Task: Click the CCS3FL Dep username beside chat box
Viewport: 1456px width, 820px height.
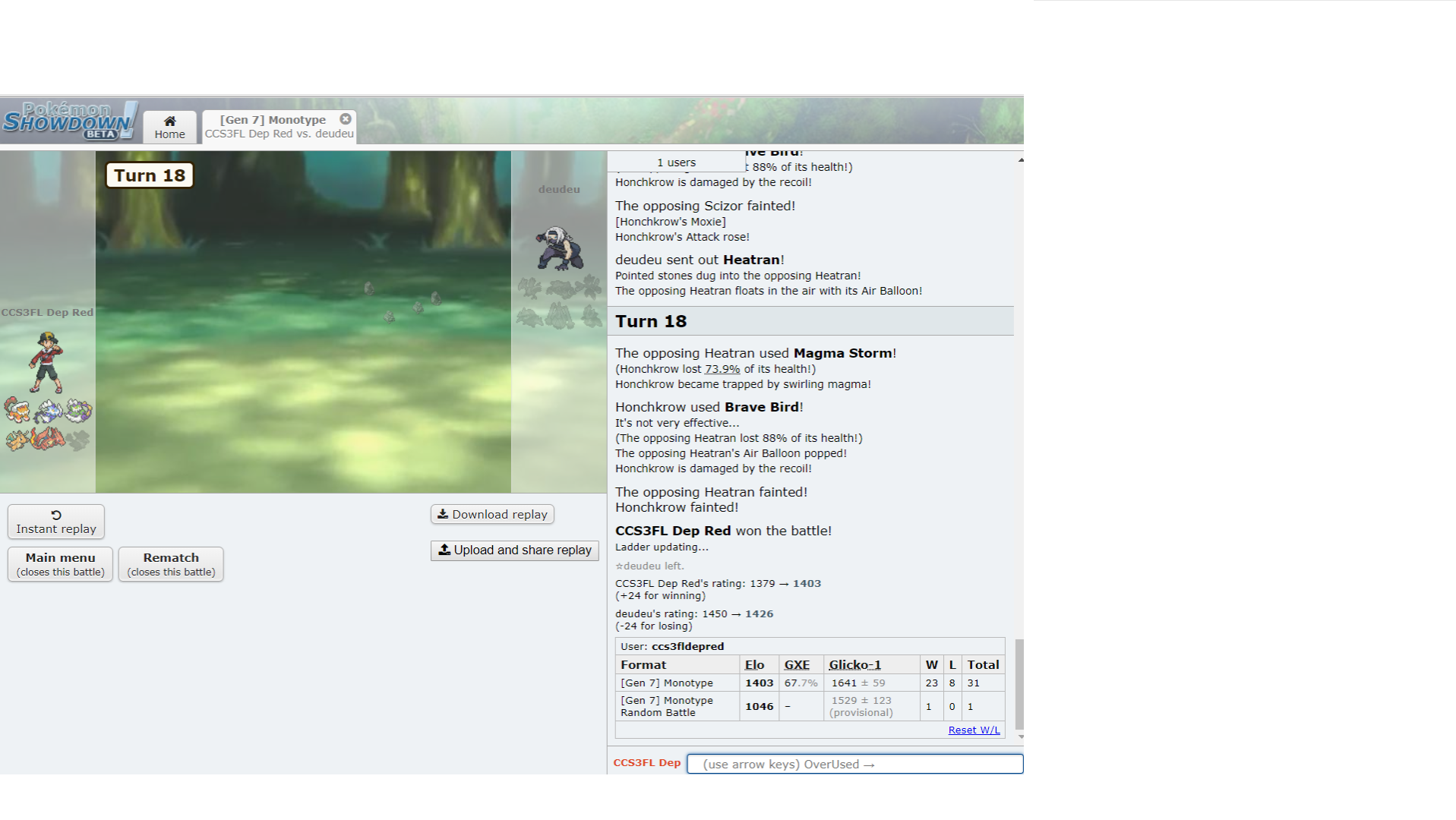Action: (x=646, y=763)
